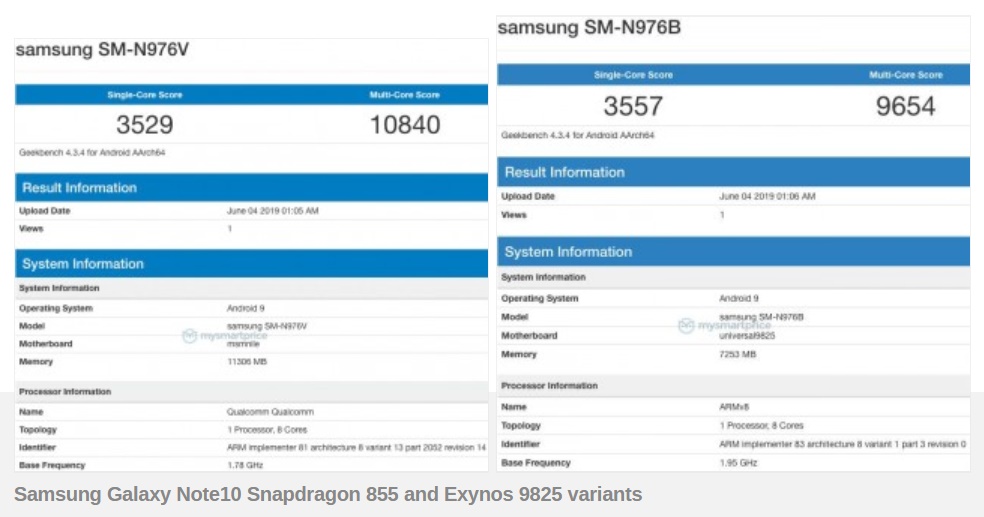Select upload date 'June 04 2019 01:06 AM'

(x=767, y=196)
